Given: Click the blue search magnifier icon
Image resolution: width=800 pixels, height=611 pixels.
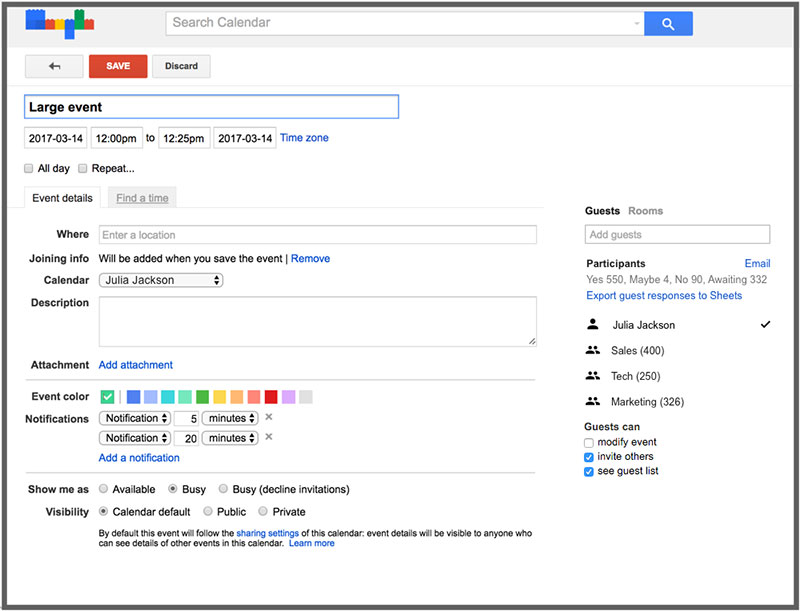Looking at the screenshot, I should [667, 23].
